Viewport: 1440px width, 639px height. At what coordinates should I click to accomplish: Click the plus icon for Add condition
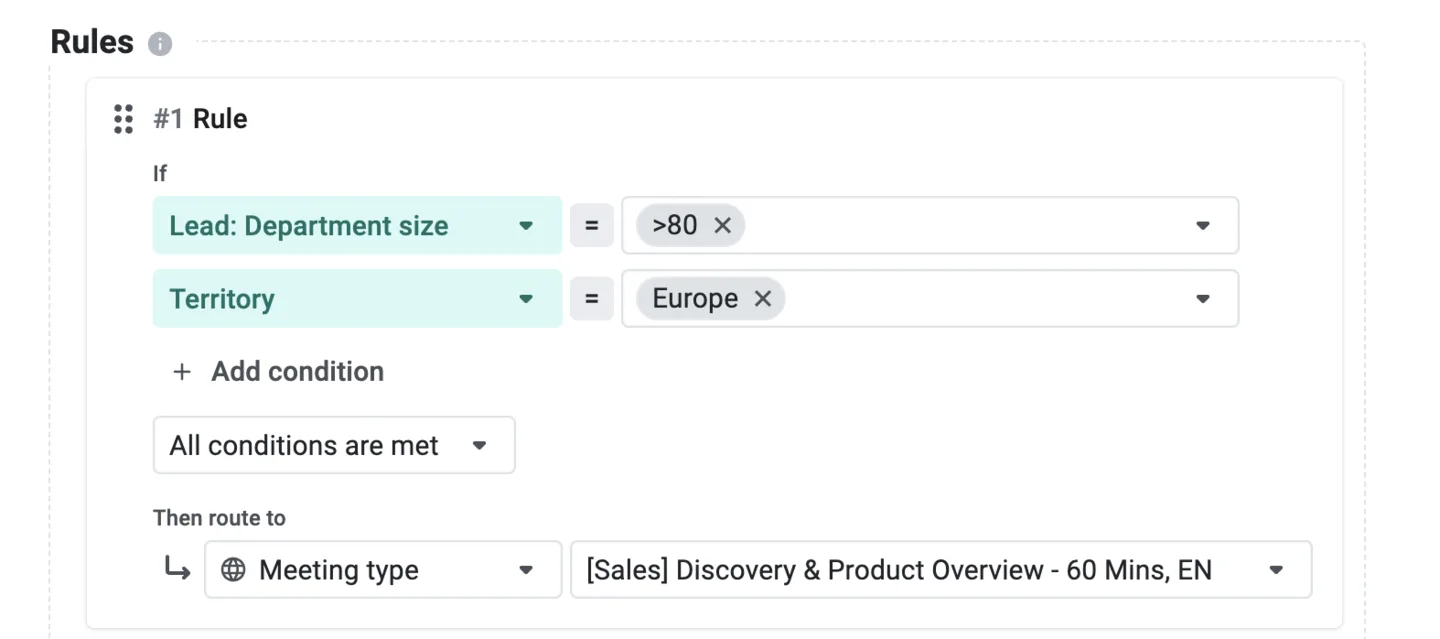[182, 372]
